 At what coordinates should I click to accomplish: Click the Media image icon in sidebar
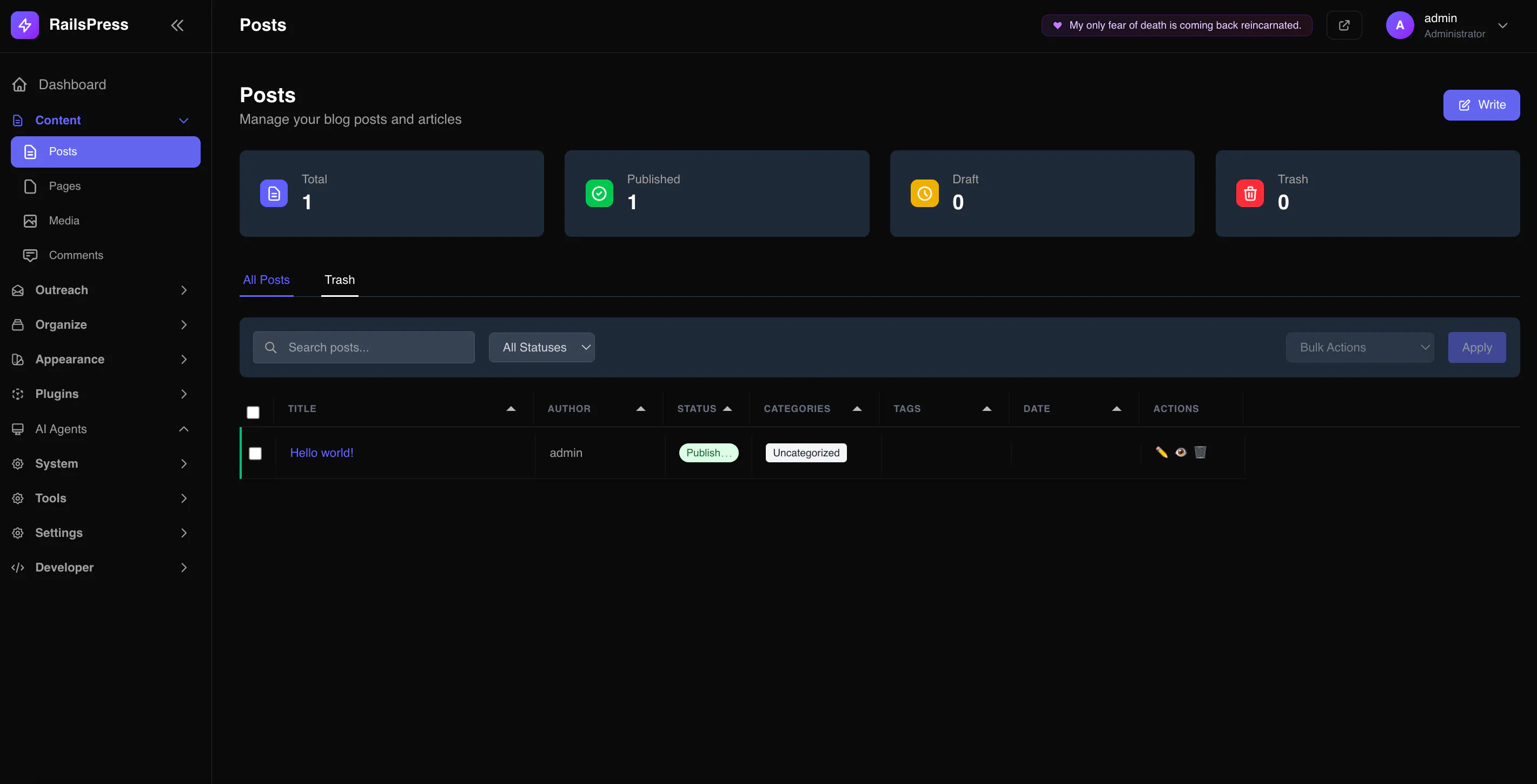coord(30,221)
